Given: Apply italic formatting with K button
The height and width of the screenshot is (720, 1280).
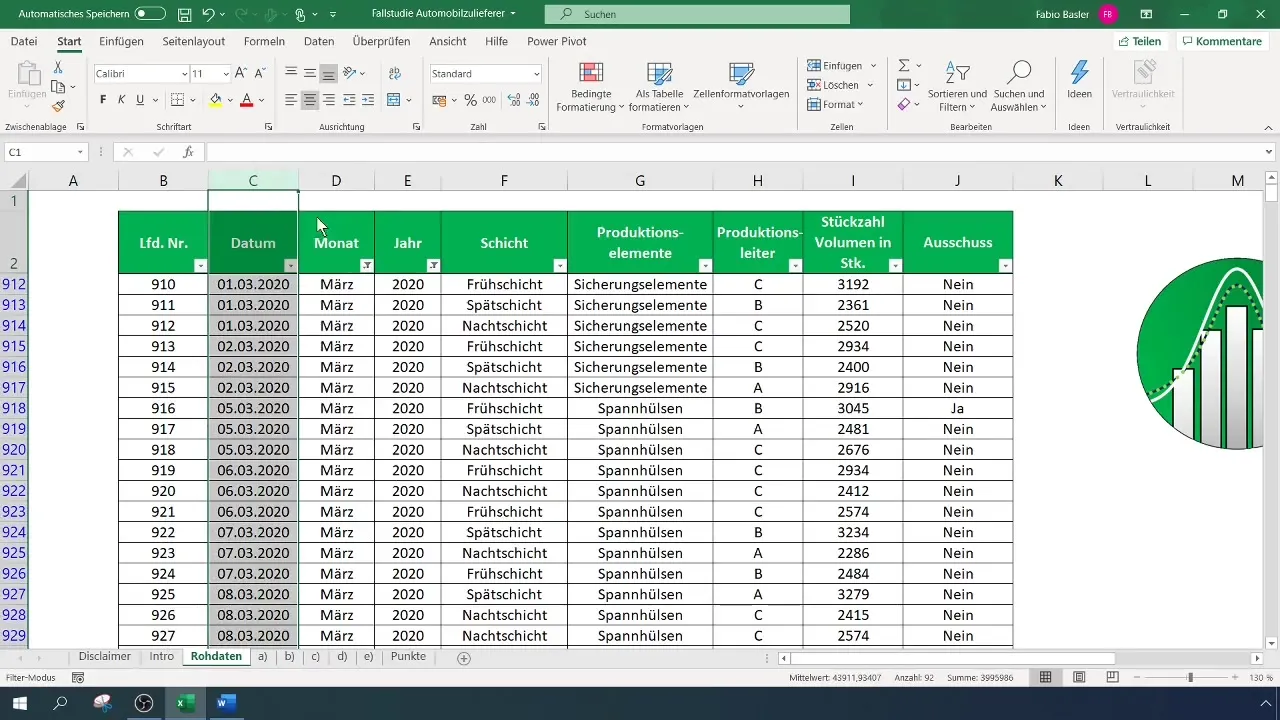Looking at the screenshot, I should click(122, 100).
